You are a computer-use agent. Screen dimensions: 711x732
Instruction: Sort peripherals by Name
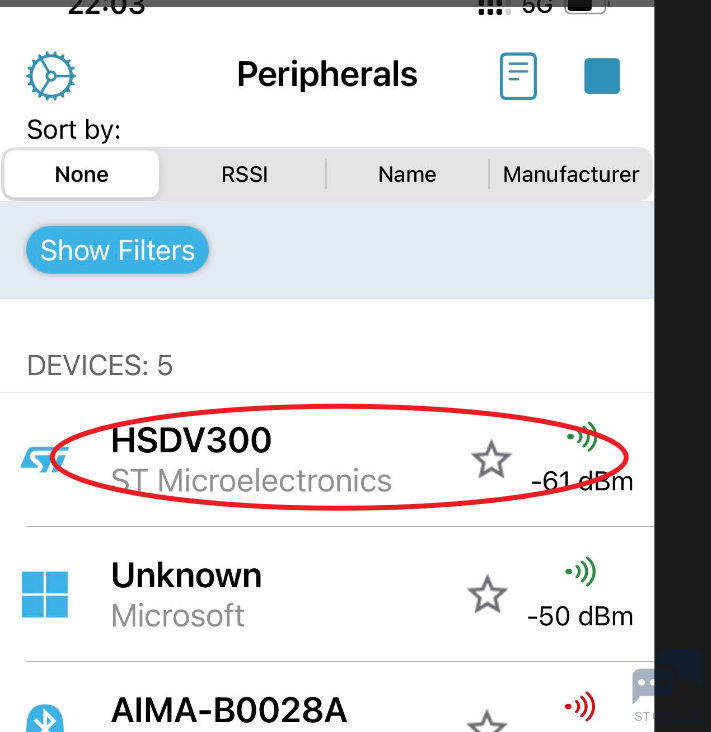point(407,174)
